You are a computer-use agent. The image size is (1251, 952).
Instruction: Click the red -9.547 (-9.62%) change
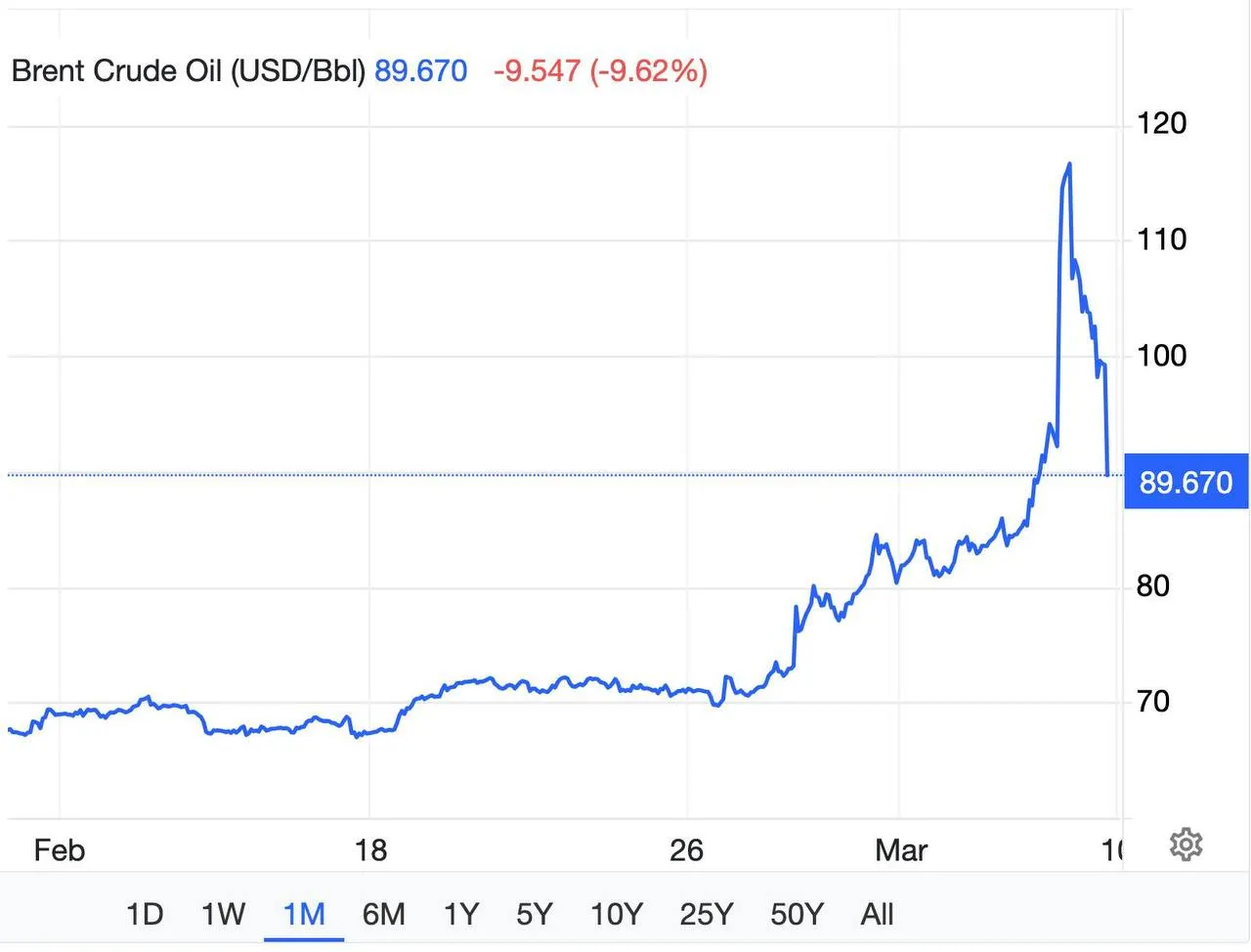[600, 71]
